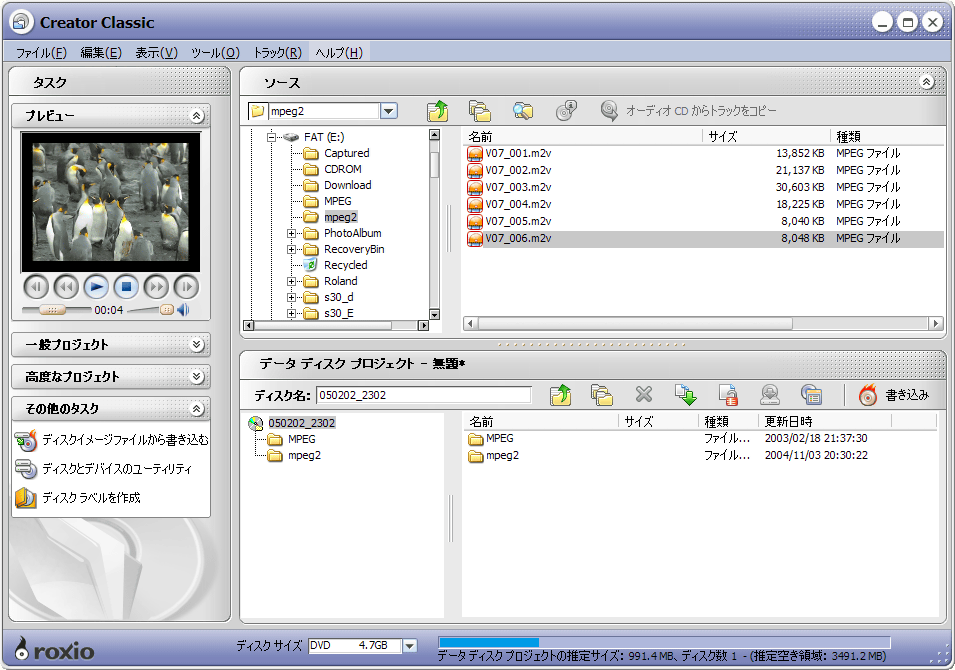955x670 pixels.
Task: Click the burn flame disc icon
Action: [x=868, y=395]
